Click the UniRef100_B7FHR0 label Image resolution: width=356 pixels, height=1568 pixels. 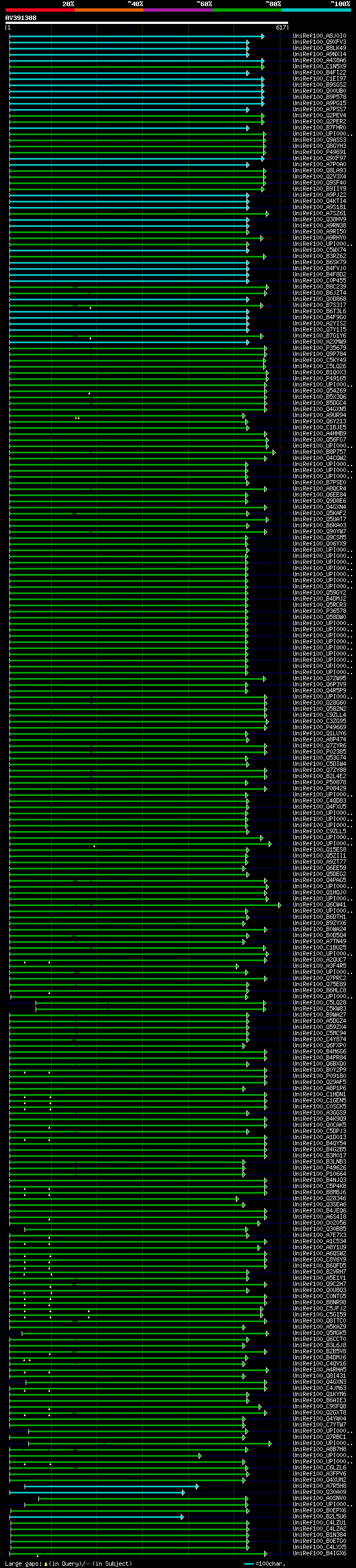319,128
